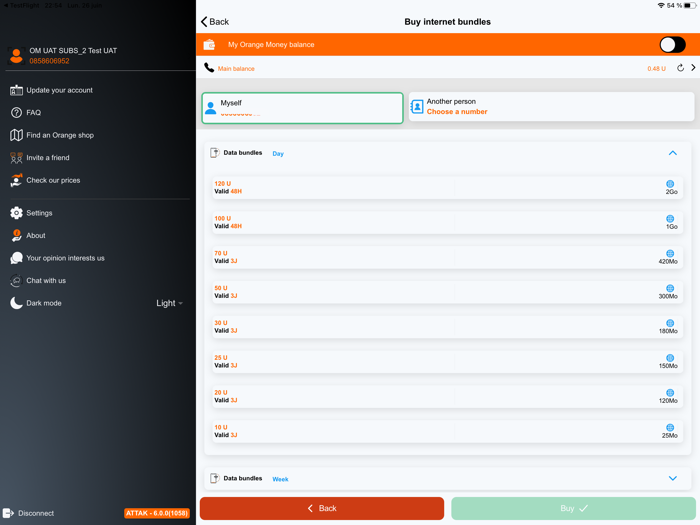The width and height of the screenshot is (700, 525).
Task: Select Myself as bundle recipient
Action: point(302,108)
